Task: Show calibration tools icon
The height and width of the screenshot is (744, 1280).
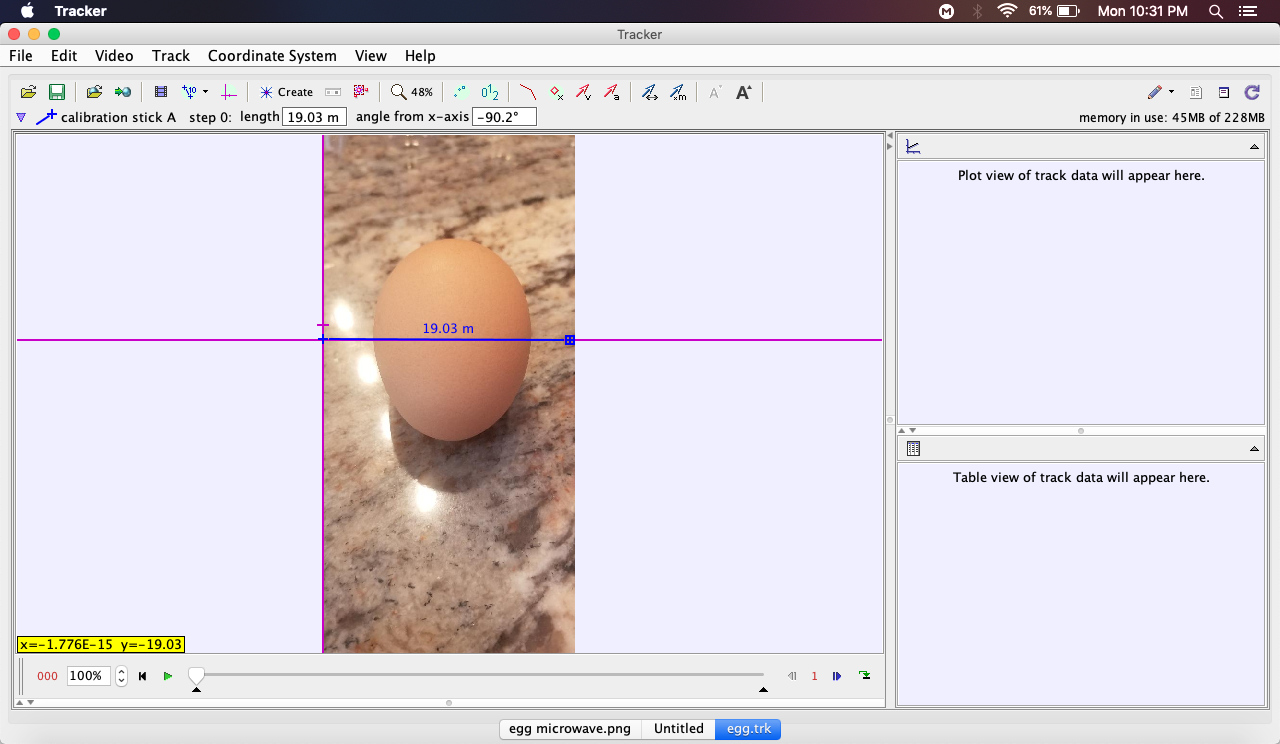Action: click(189, 92)
